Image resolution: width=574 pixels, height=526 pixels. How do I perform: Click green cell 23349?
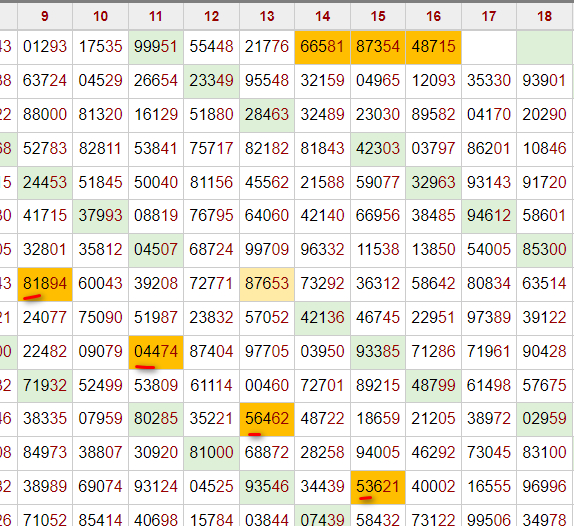pos(211,81)
